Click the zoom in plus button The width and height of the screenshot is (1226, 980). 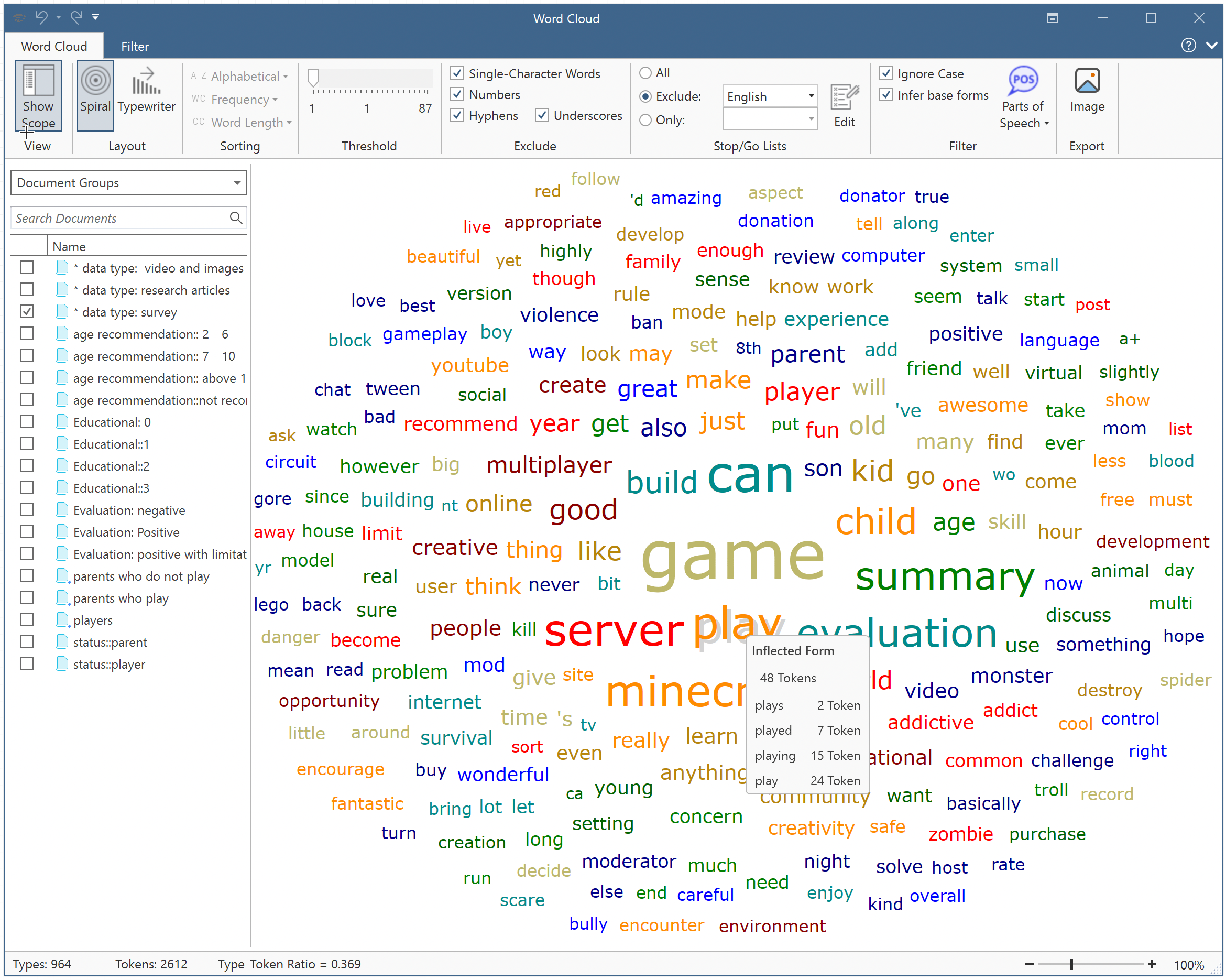[1151, 964]
